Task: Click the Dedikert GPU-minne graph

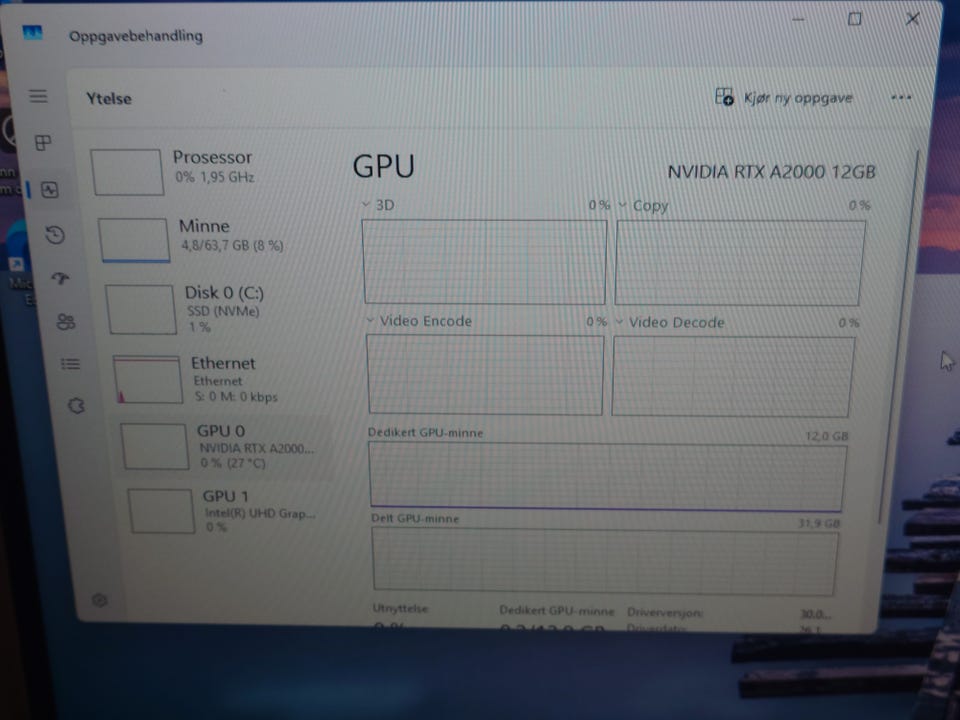Action: click(607, 478)
